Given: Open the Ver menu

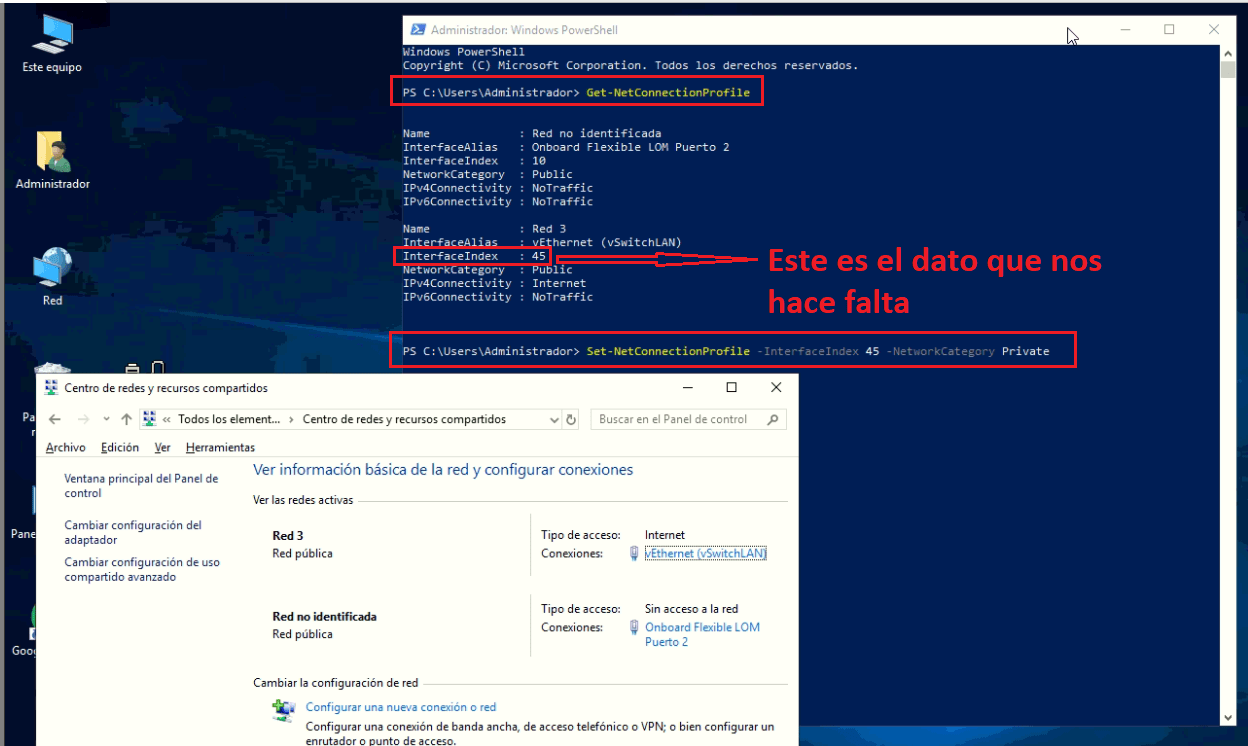Looking at the screenshot, I should pos(161,447).
